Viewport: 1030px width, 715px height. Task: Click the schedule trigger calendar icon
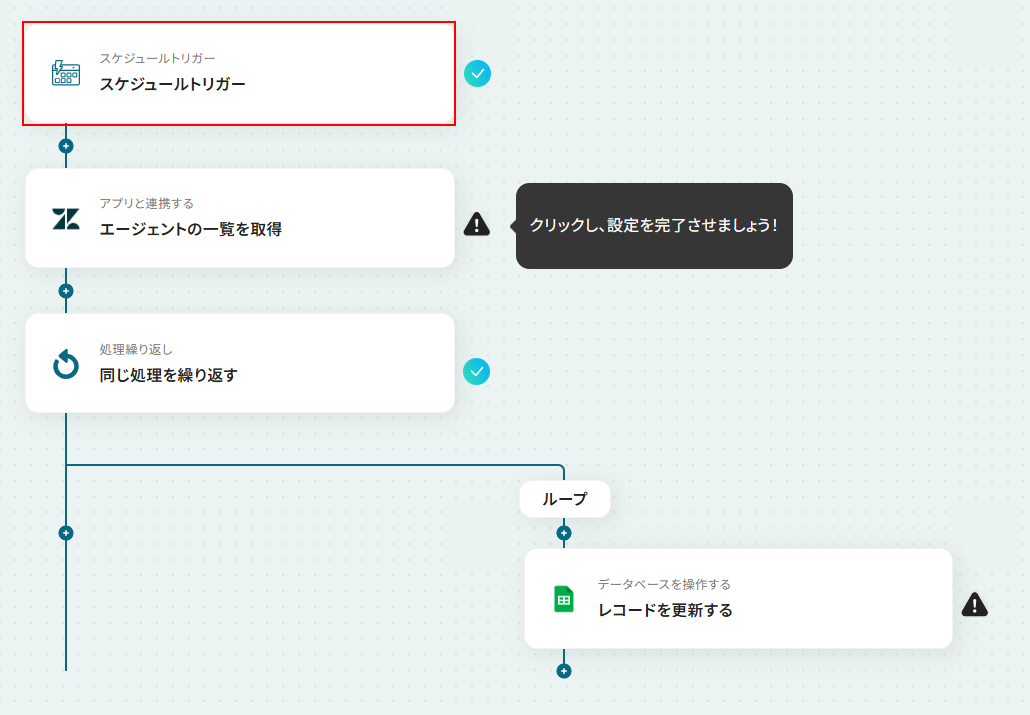(66, 73)
